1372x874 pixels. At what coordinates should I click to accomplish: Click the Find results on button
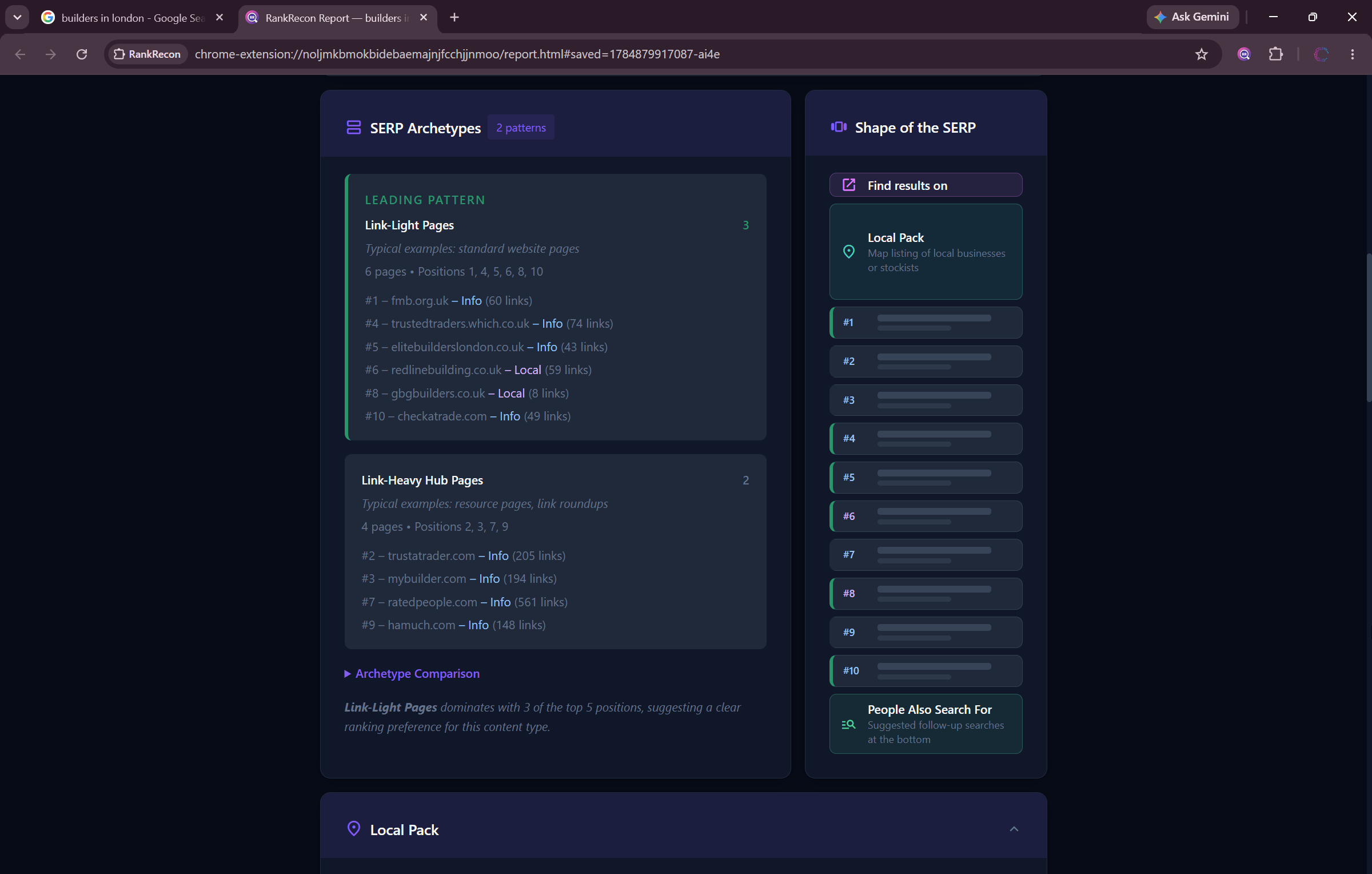tap(926, 185)
